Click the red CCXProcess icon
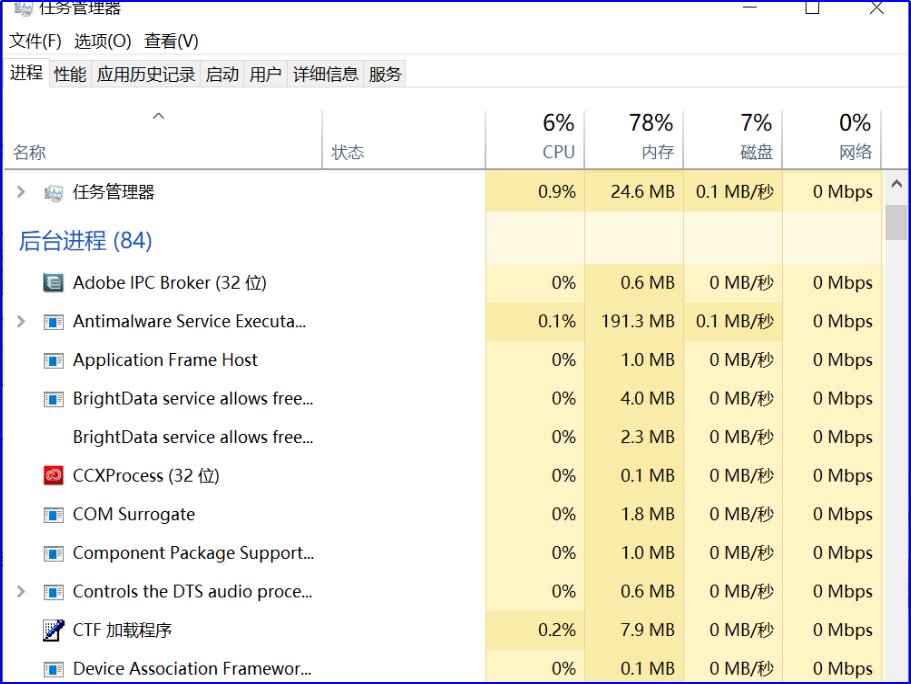This screenshot has height=684, width=911. tap(54, 476)
